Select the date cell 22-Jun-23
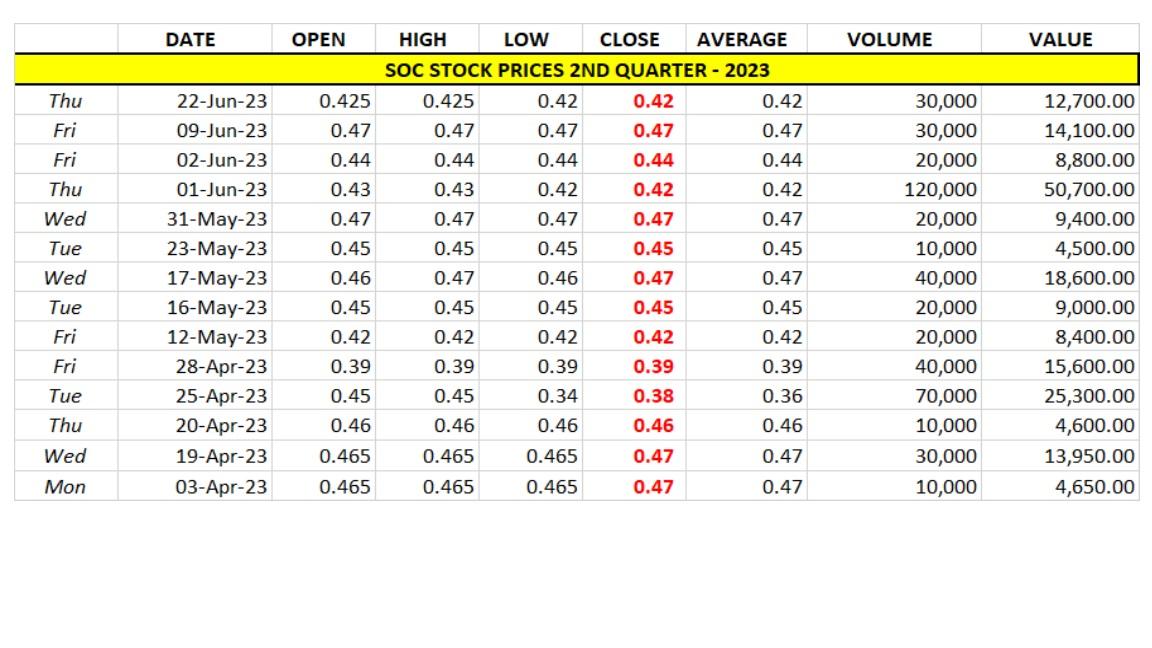The height and width of the screenshot is (648, 1152). [219, 100]
